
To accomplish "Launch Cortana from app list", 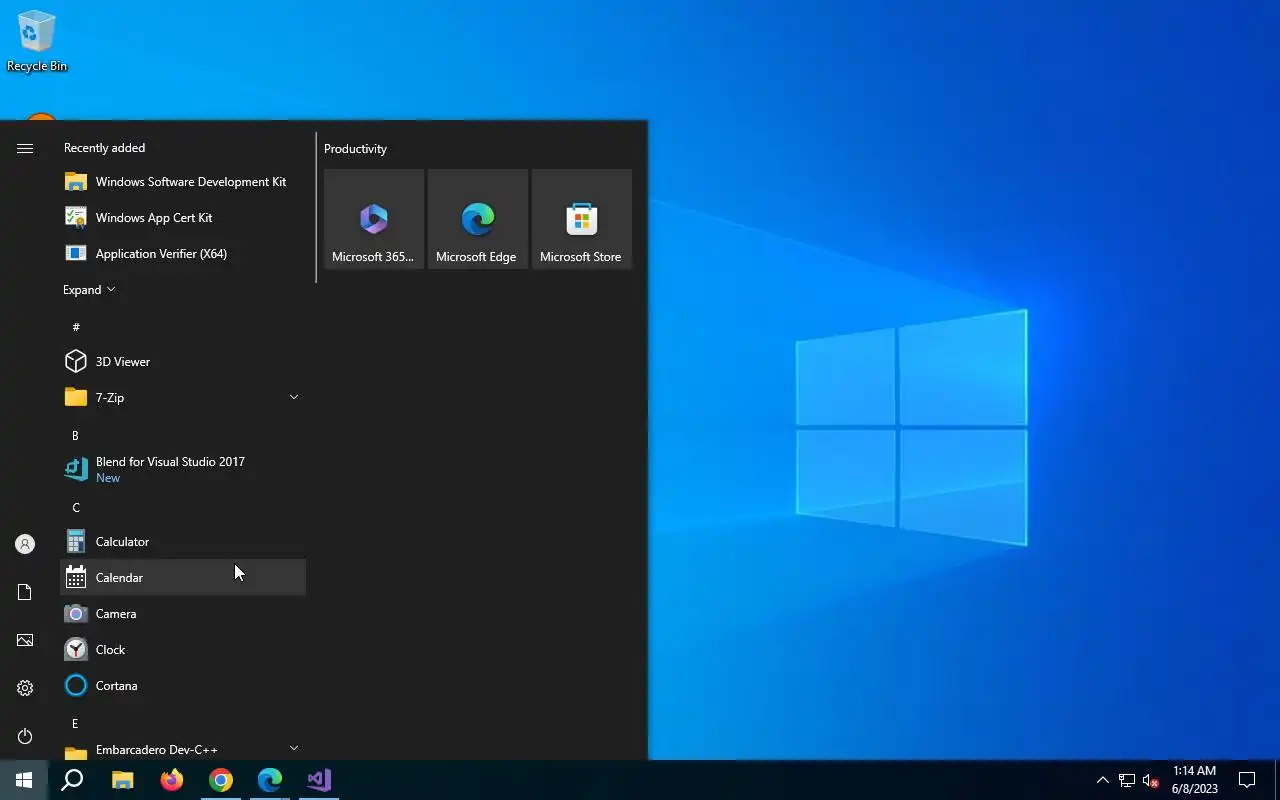I will (x=183, y=685).
